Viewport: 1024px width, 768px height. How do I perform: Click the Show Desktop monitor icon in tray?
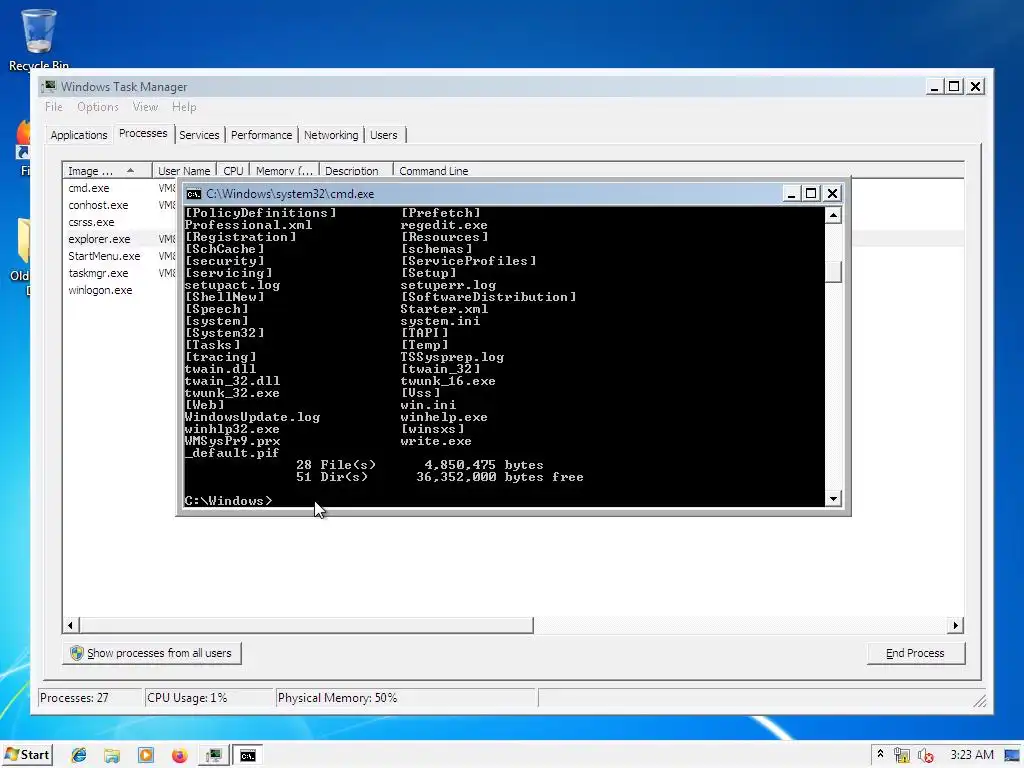pyautogui.click(x=1013, y=755)
